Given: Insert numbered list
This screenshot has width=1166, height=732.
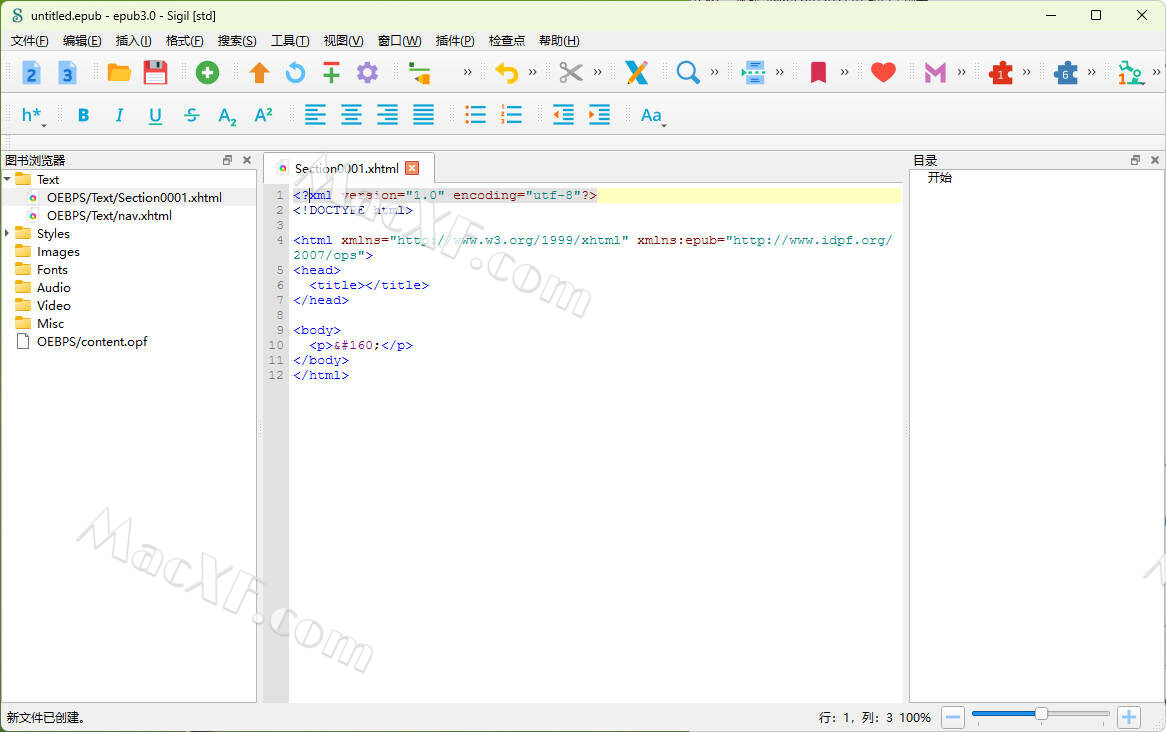Looking at the screenshot, I should pos(512,115).
